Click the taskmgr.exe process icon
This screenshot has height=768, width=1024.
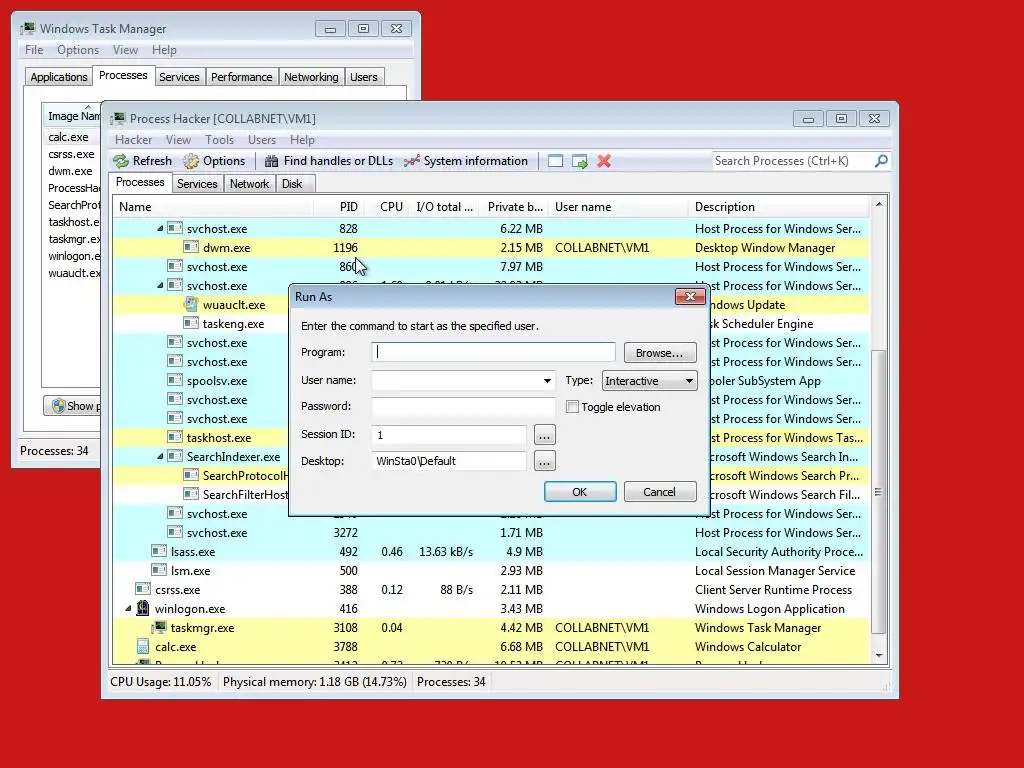159,628
